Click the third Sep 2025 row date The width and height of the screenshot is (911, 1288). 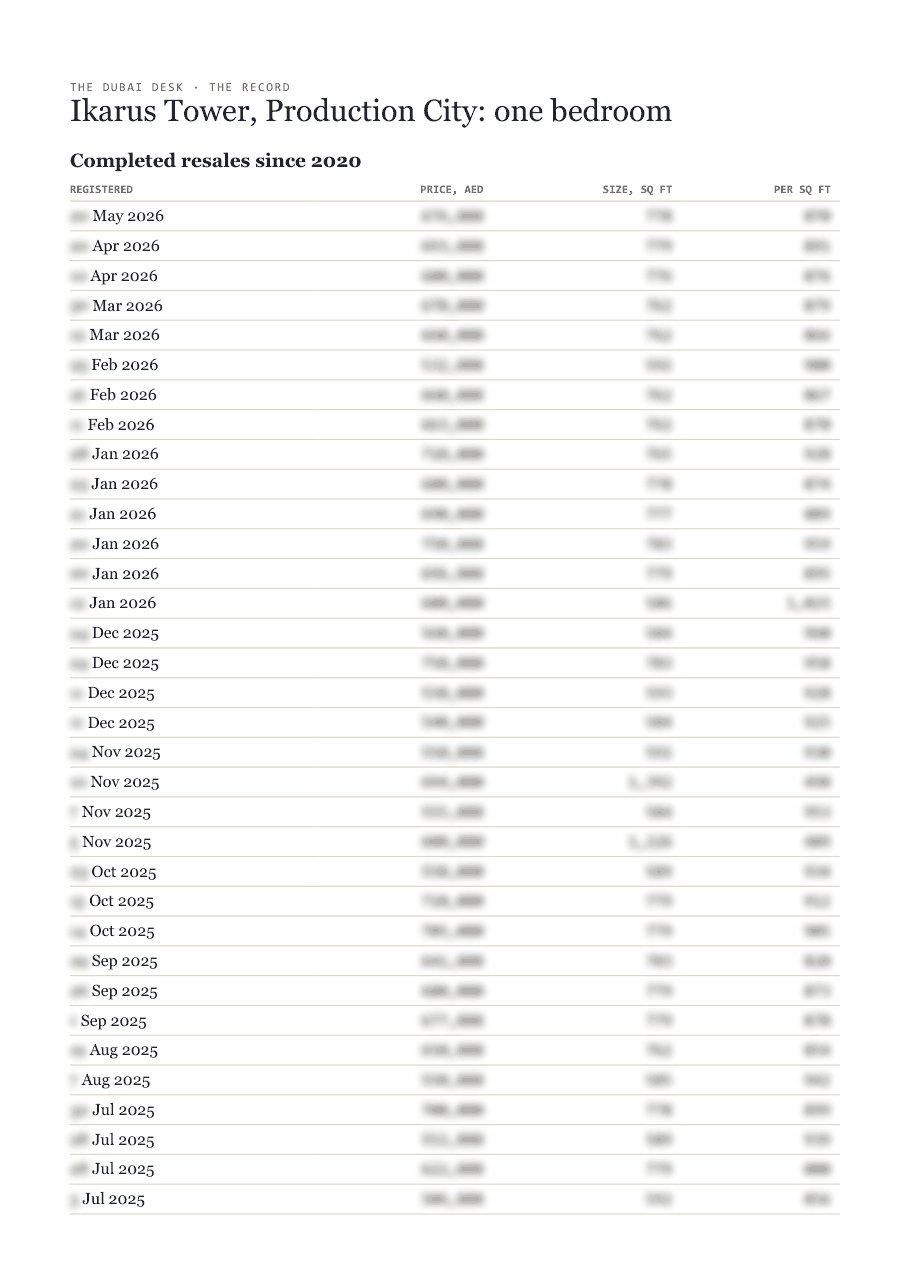pos(108,1021)
